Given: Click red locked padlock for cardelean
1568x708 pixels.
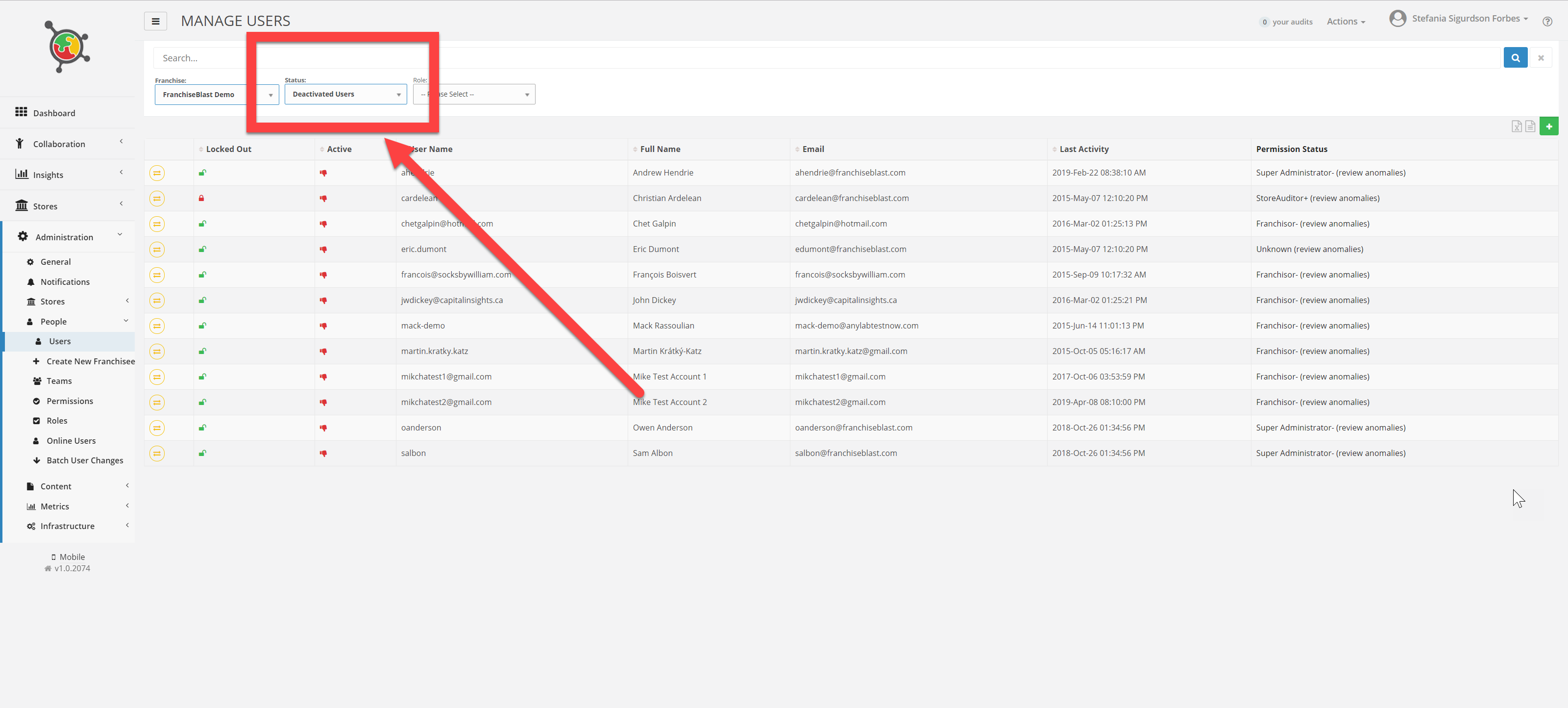Looking at the screenshot, I should coord(201,199).
